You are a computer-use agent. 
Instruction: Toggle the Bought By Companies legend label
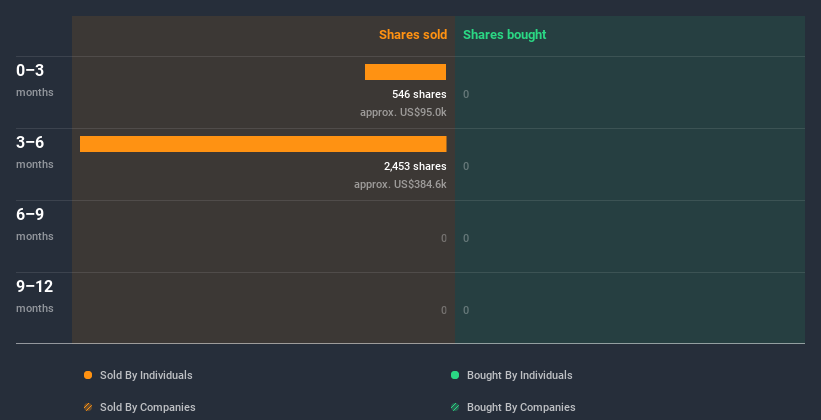[521, 407]
